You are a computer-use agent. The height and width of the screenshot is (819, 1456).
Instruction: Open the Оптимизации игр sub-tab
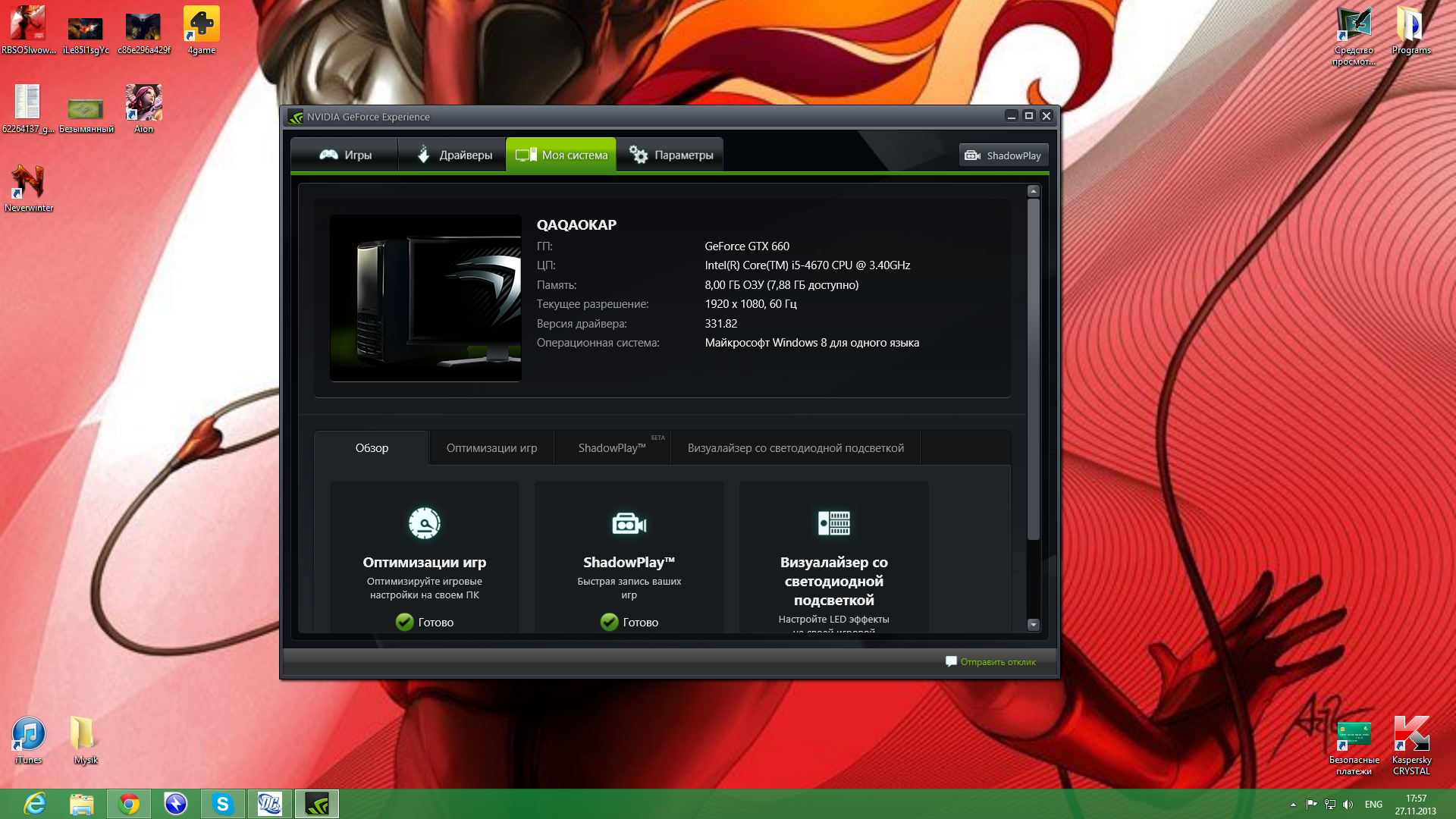tap(491, 448)
